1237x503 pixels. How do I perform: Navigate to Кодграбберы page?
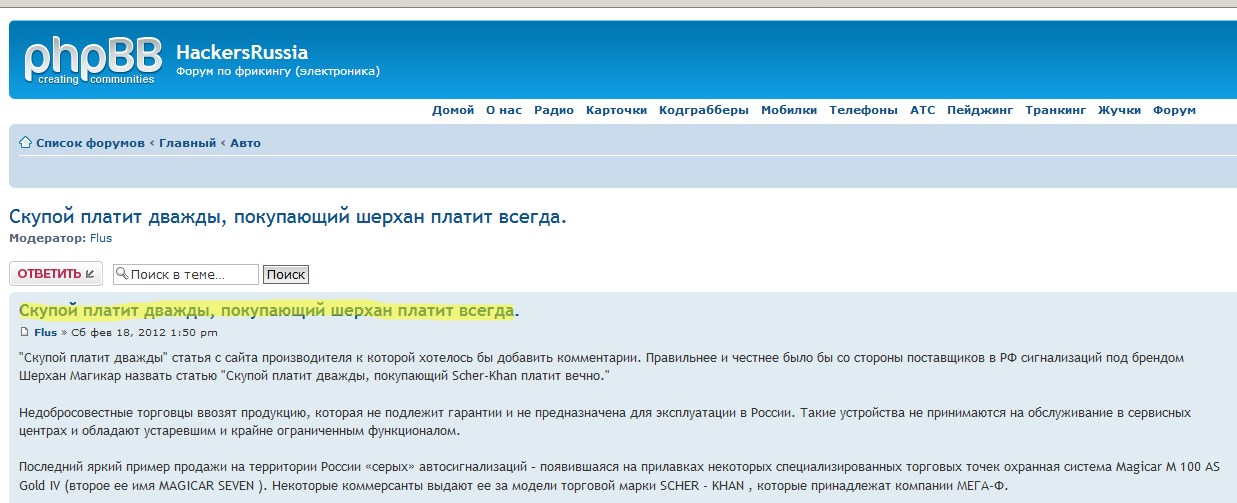[x=704, y=110]
